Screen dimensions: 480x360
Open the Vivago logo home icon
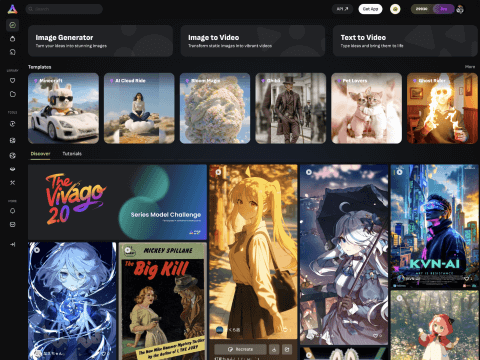point(12,9)
